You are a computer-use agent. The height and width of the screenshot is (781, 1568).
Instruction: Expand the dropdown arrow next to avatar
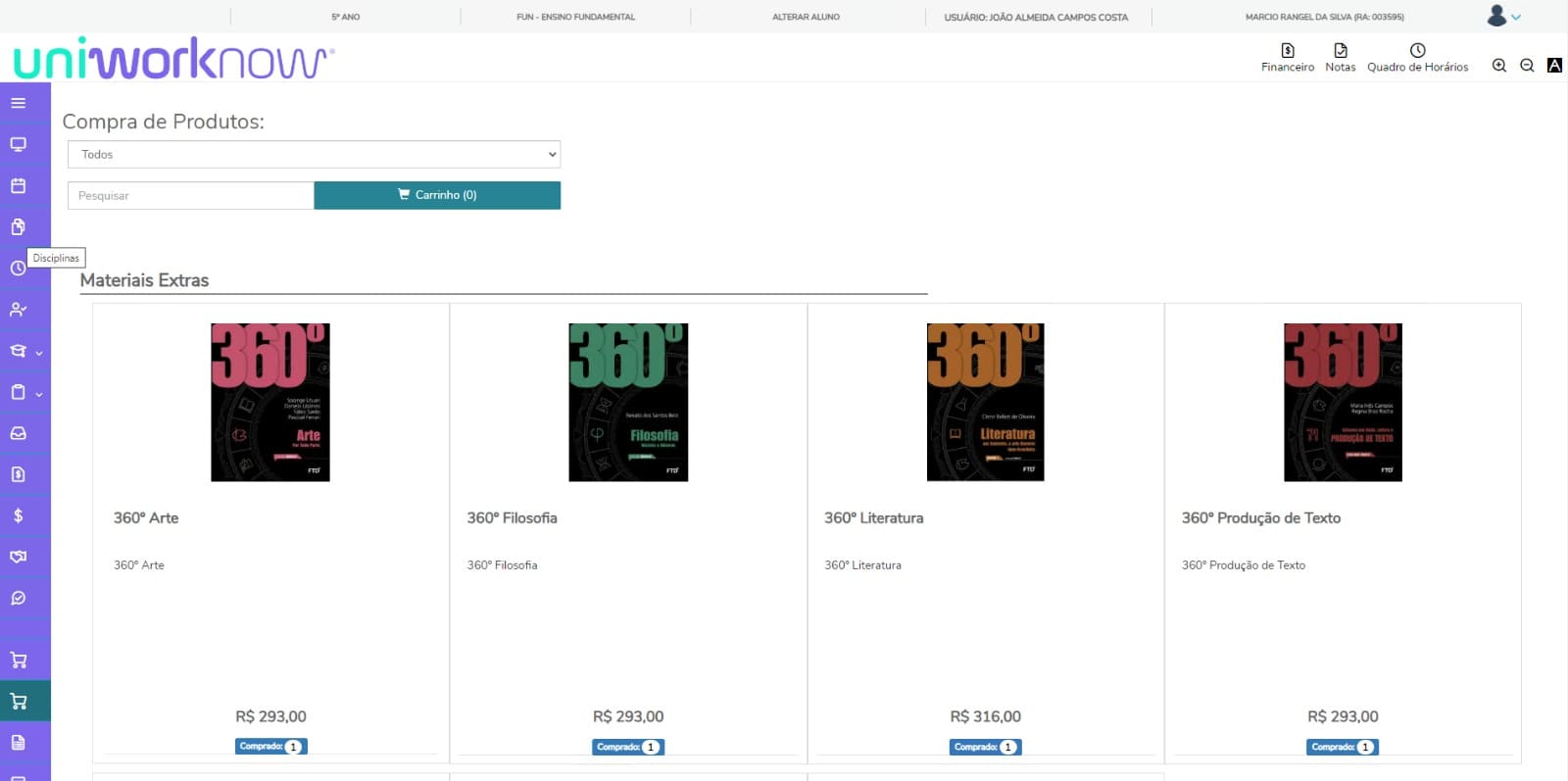pyautogui.click(x=1516, y=18)
